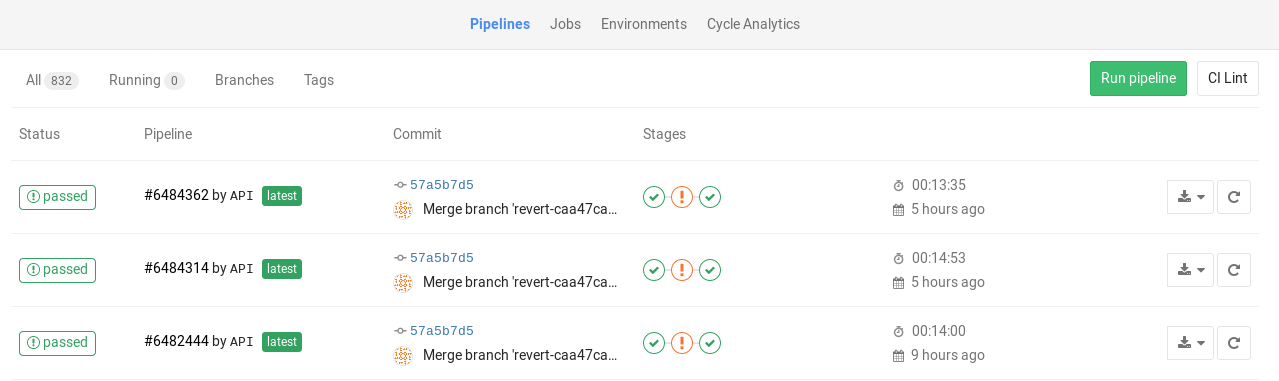Select the Running pipelines filter tab
This screenshot has height=381, width=1279.
pyautogui.click(x=146, y=80)
